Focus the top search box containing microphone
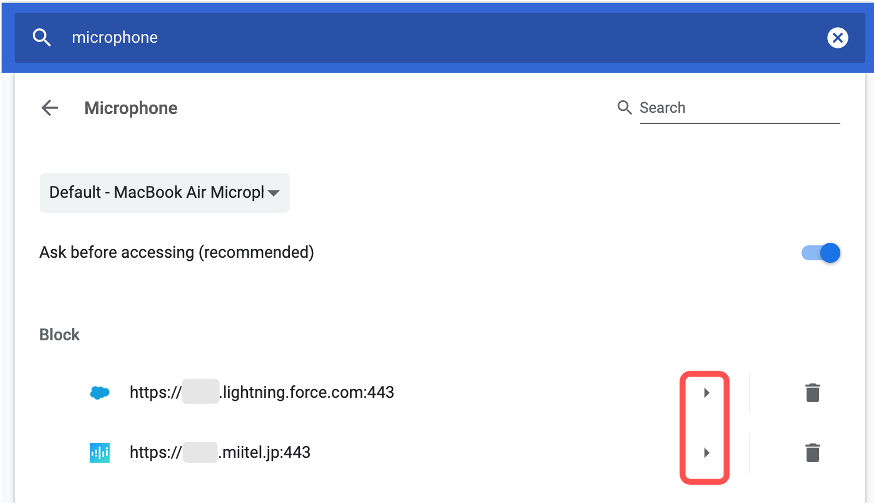The height and width of the screenshot is (504, 874). 400,38
